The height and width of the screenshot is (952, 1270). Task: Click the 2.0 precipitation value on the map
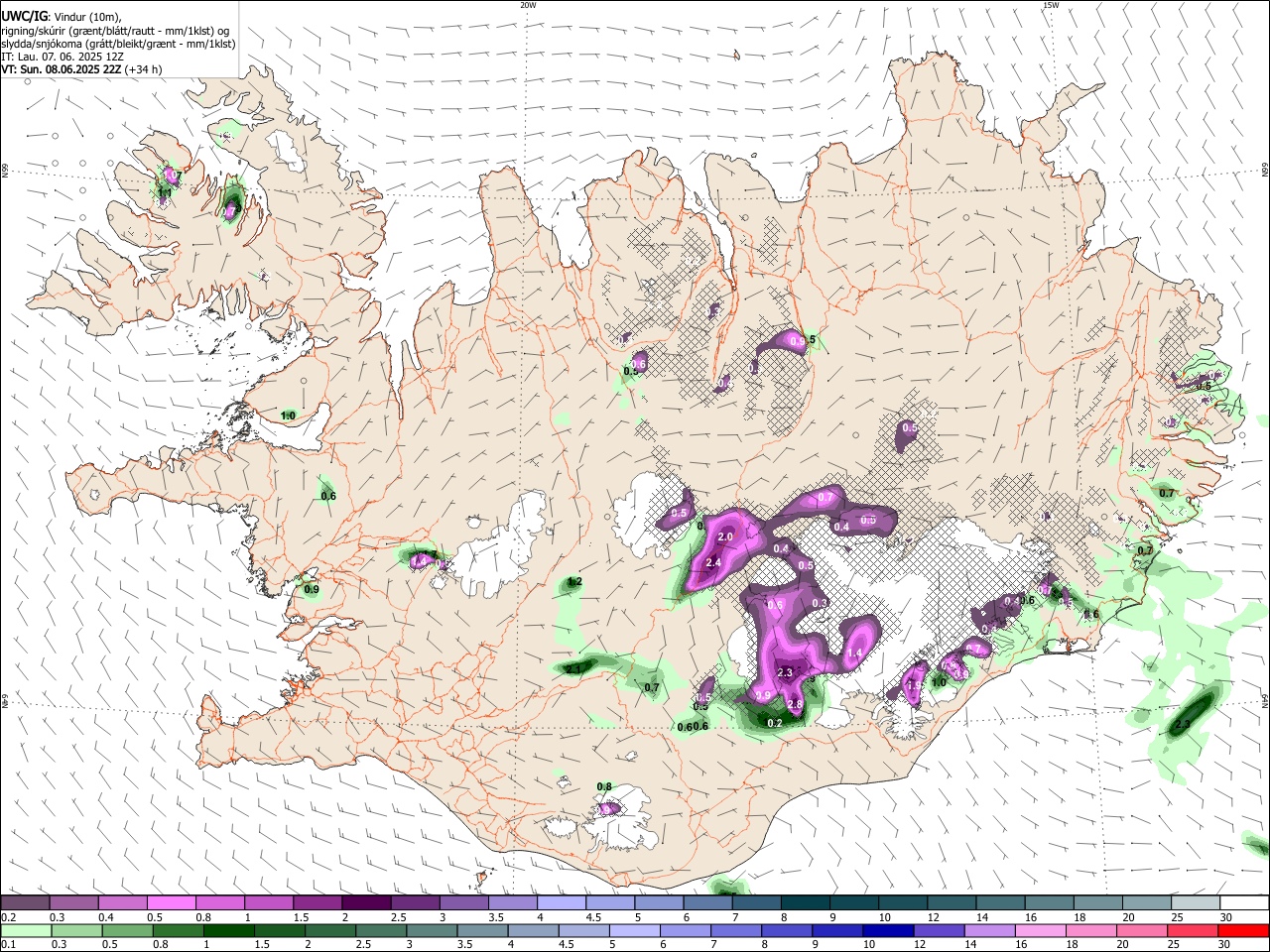724,536
